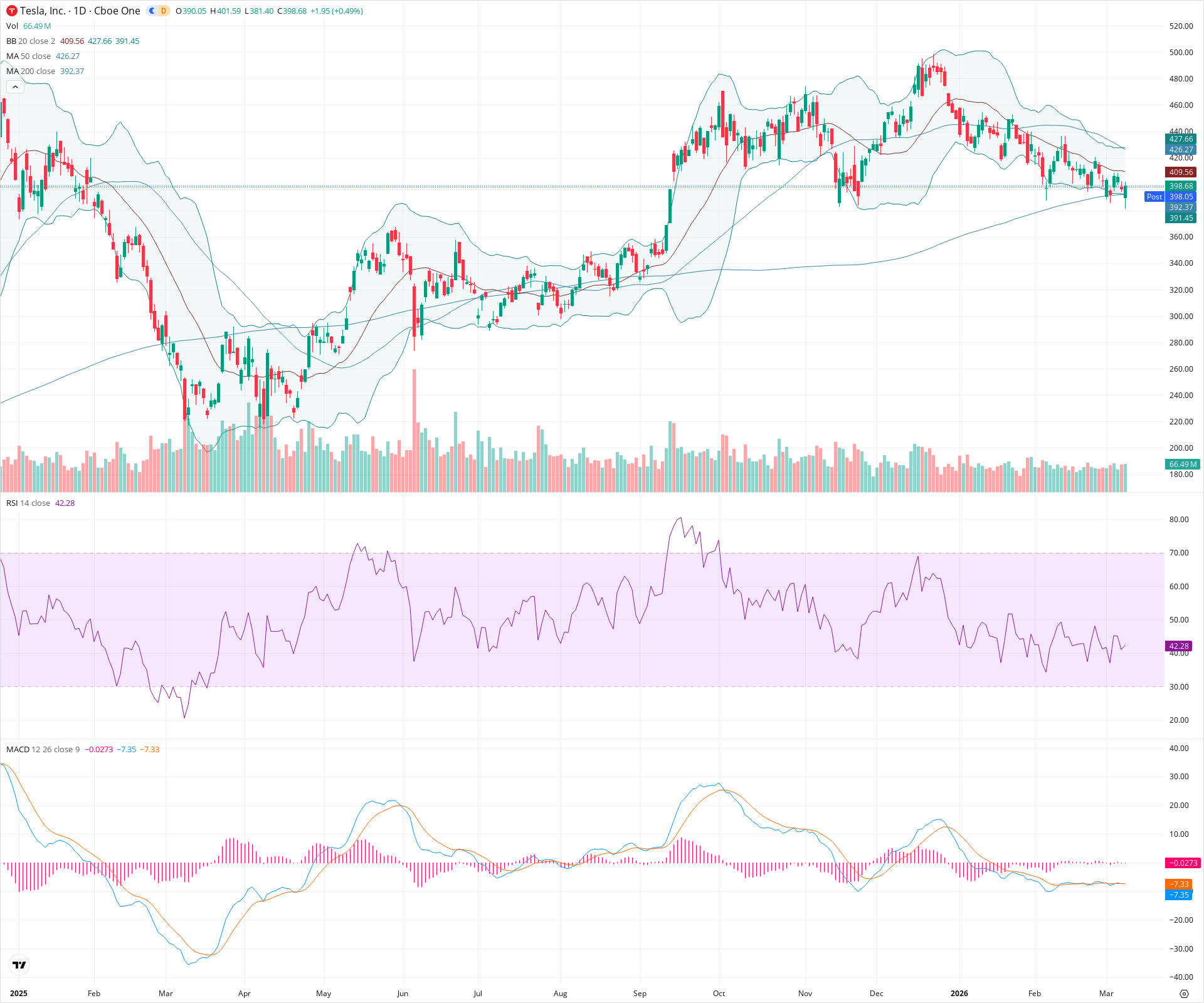This screenshot has width=1204, height=1003.
Task: Click the symbol name "Tesla, Inc."
Action: click(x=44, y=11)
